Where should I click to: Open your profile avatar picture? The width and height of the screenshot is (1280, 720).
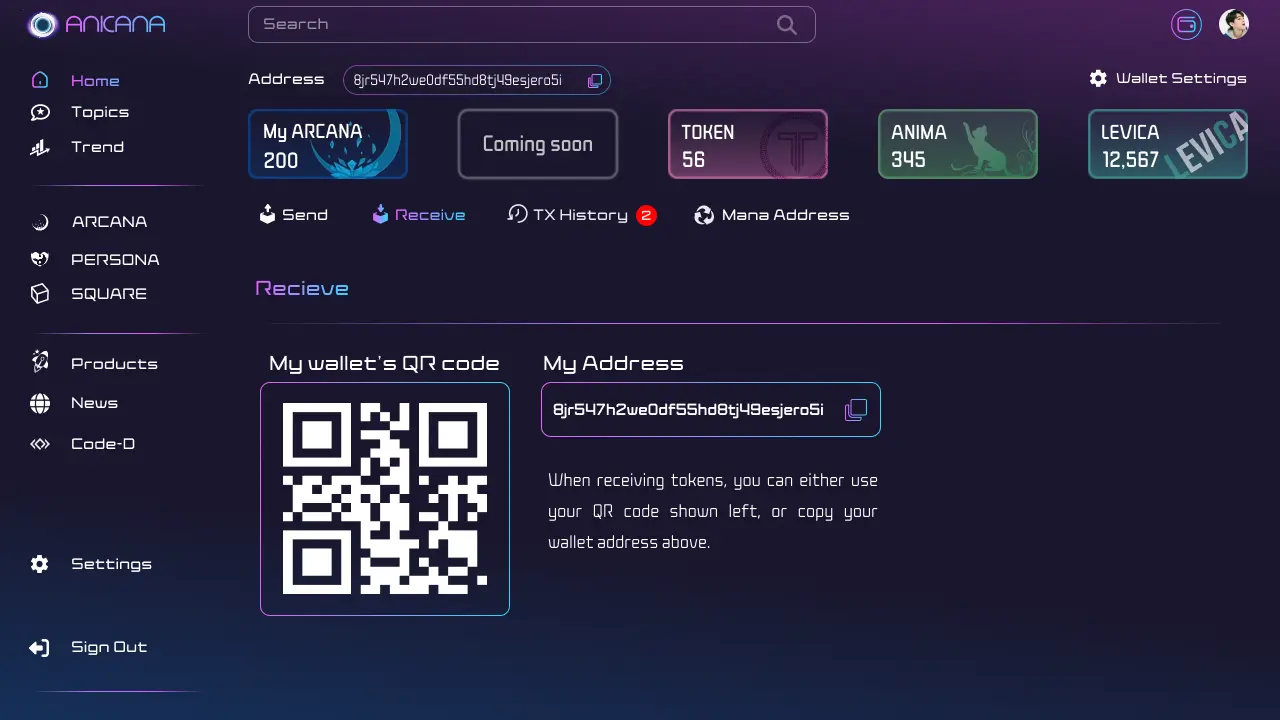[x=1234, y=23]
